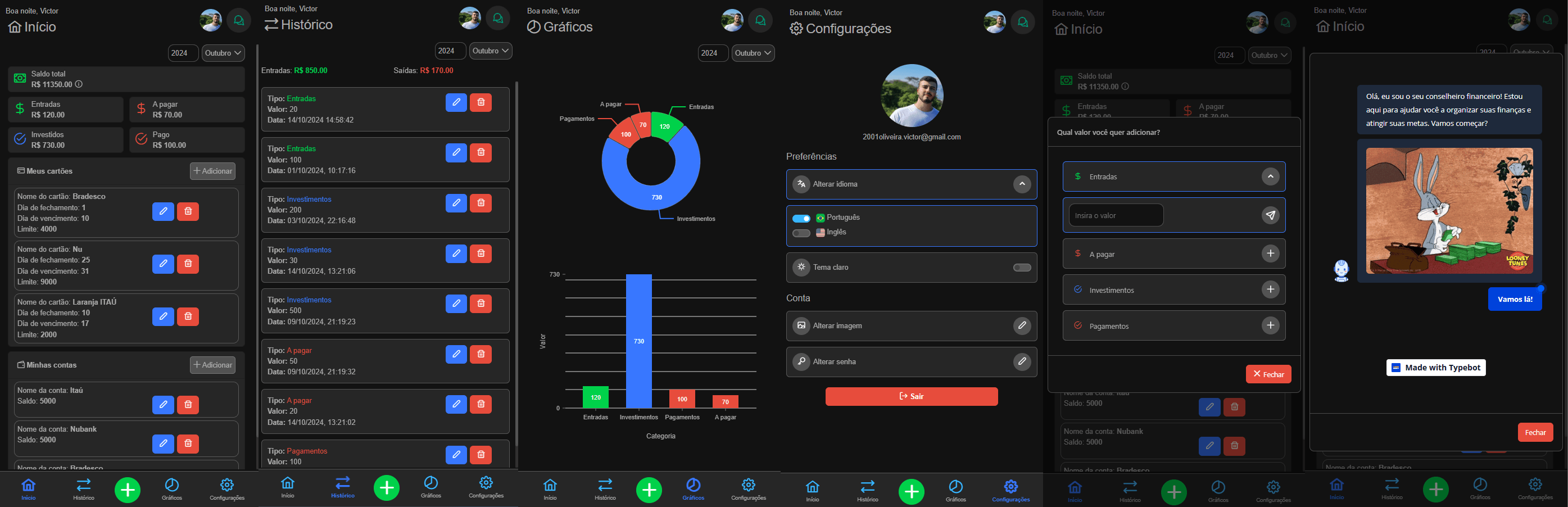Click the green Entradas bar labeled 120
This screenshot has height=507, width=1568.
595,397
